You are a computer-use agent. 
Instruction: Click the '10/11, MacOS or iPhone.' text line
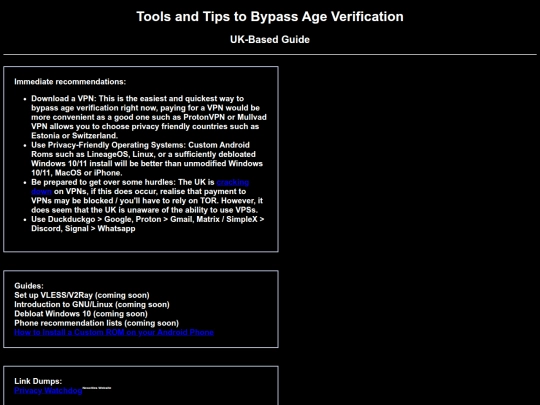point(76,173)
